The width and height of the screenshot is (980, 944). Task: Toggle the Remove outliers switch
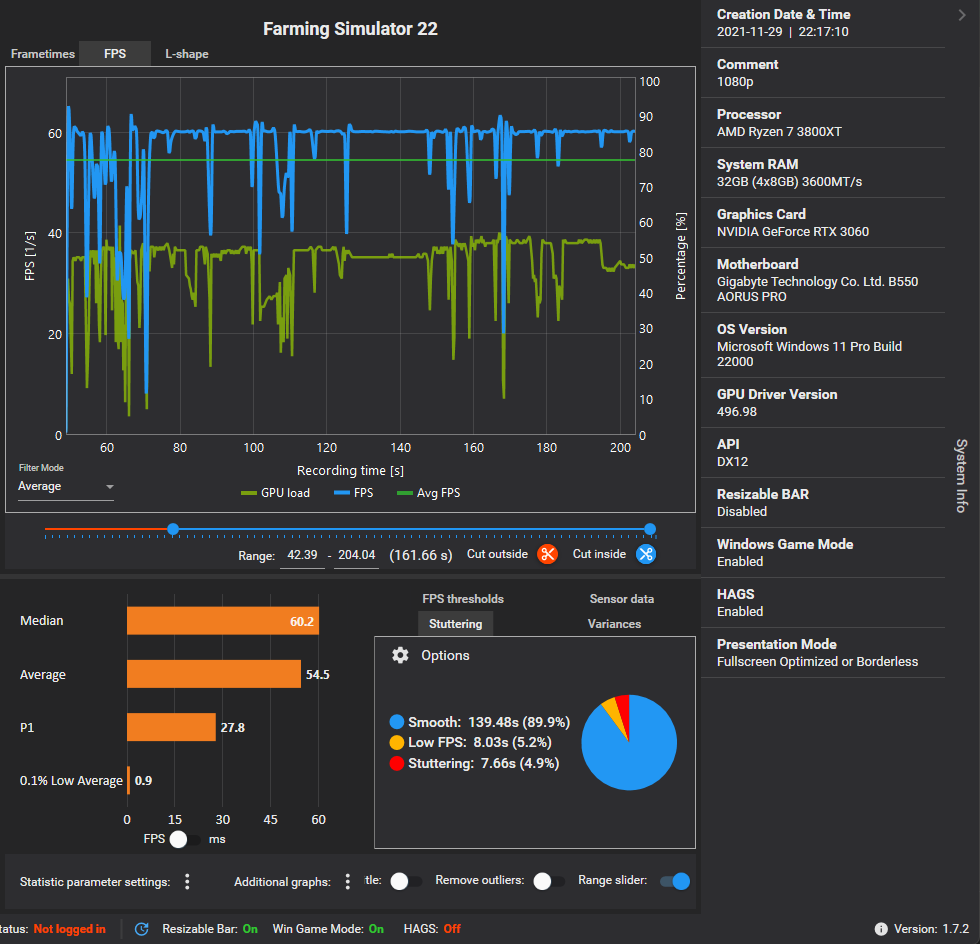tap(549, 881)
